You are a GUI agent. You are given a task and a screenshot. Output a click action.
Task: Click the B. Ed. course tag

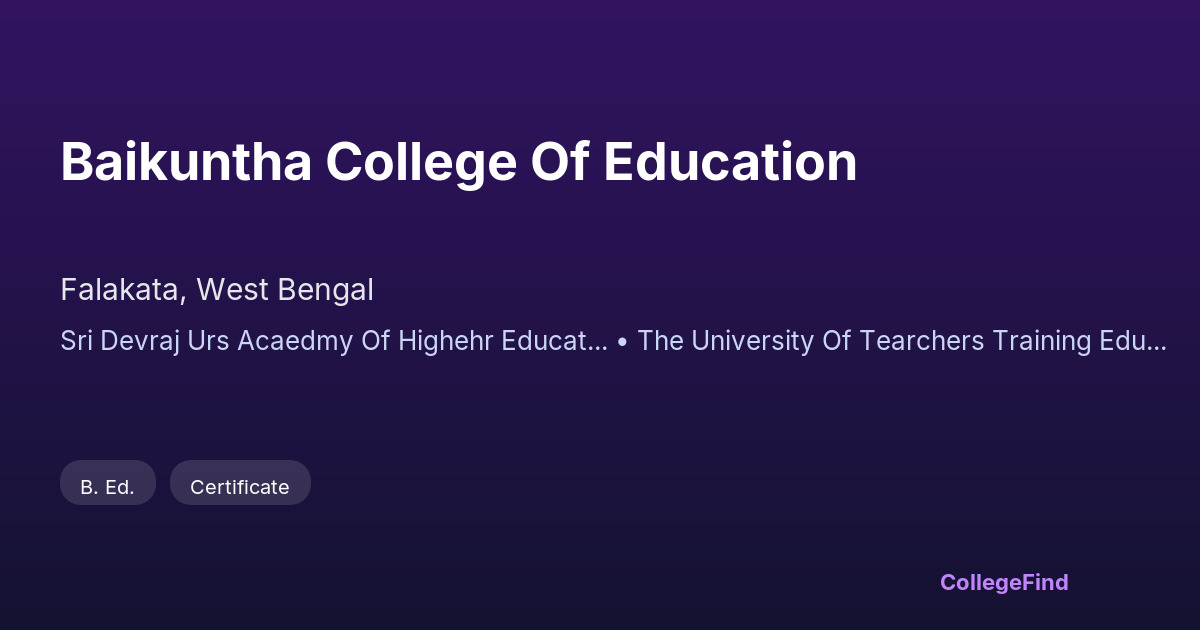click(x=107, y=487)
